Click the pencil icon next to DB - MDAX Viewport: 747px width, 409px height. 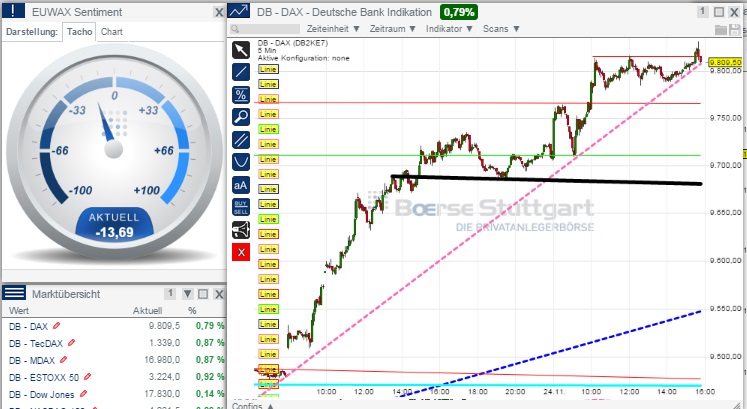(x=63, y=359)
